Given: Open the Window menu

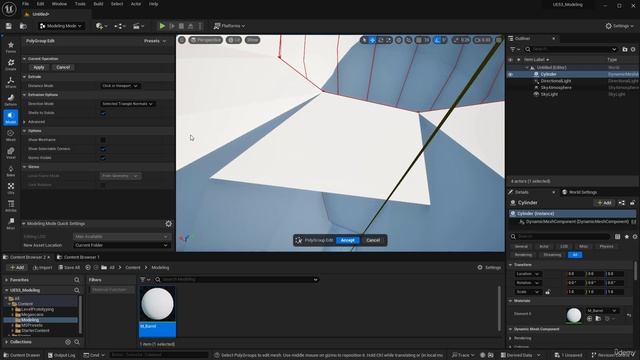Looking at the screenshot, I should pyautogui.click(x=59, y=4).
